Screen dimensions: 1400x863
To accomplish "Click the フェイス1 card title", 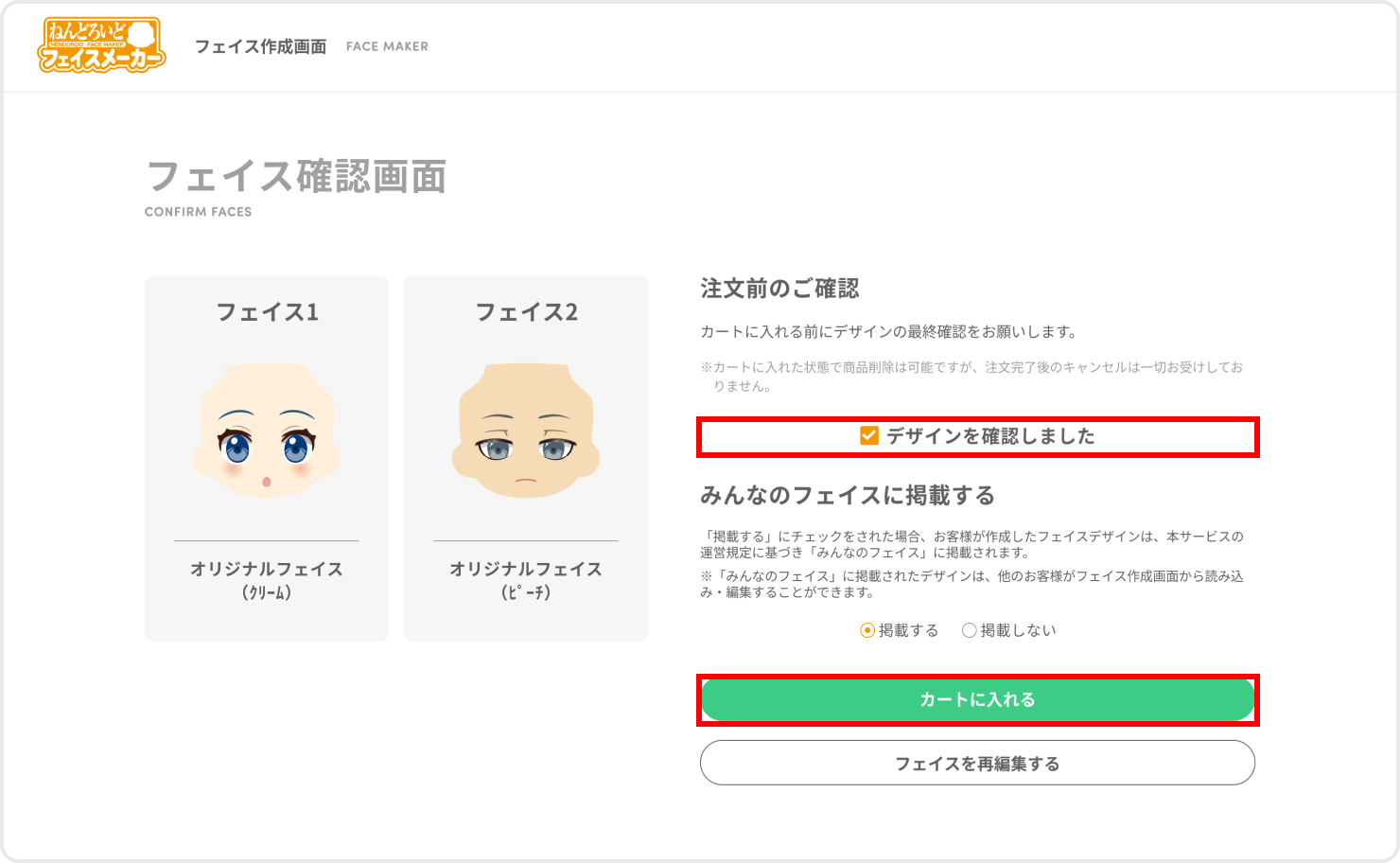I will pyautogui.click(x=267, y=312).
